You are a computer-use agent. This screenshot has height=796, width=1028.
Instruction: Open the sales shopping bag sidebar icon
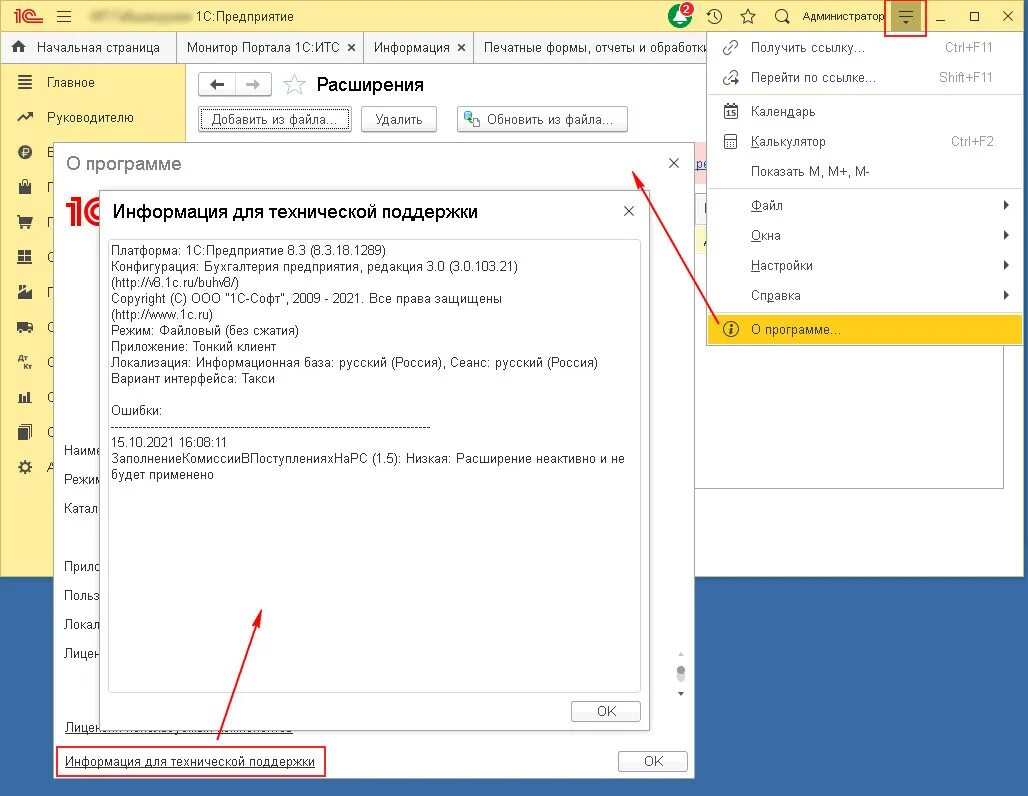coord(25,187)
